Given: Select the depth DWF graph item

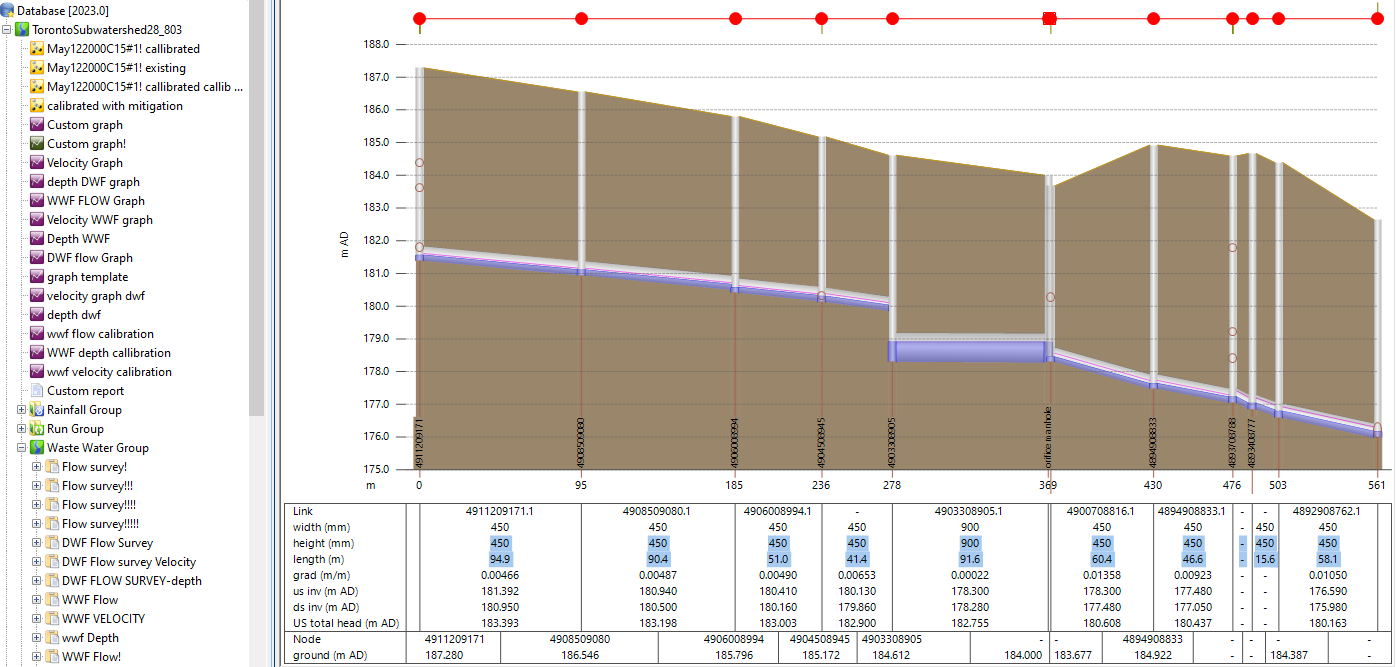Looking at the screenshot, I should click(93, 182).
